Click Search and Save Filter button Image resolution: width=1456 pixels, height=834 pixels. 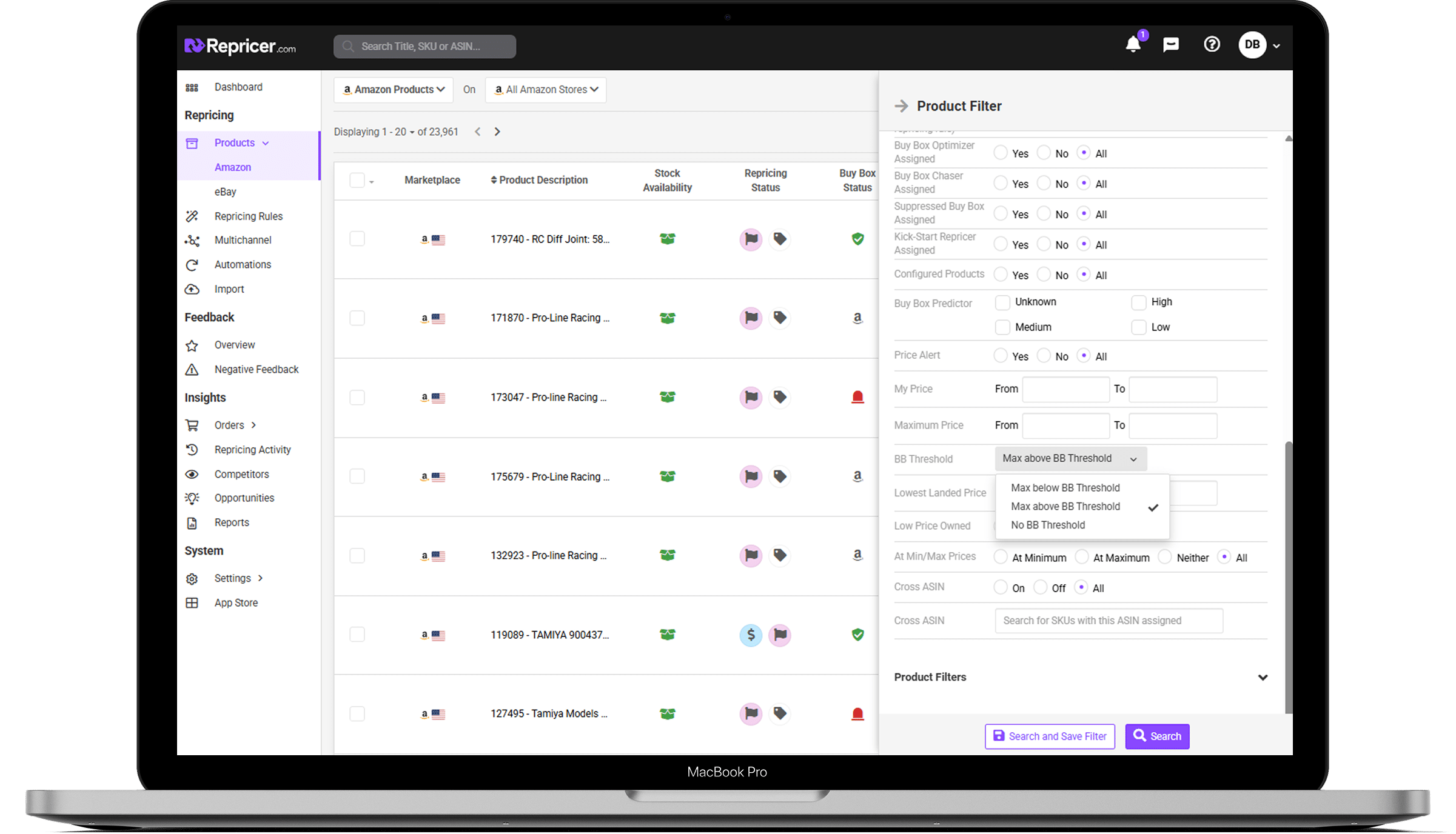coord(1050,736)
